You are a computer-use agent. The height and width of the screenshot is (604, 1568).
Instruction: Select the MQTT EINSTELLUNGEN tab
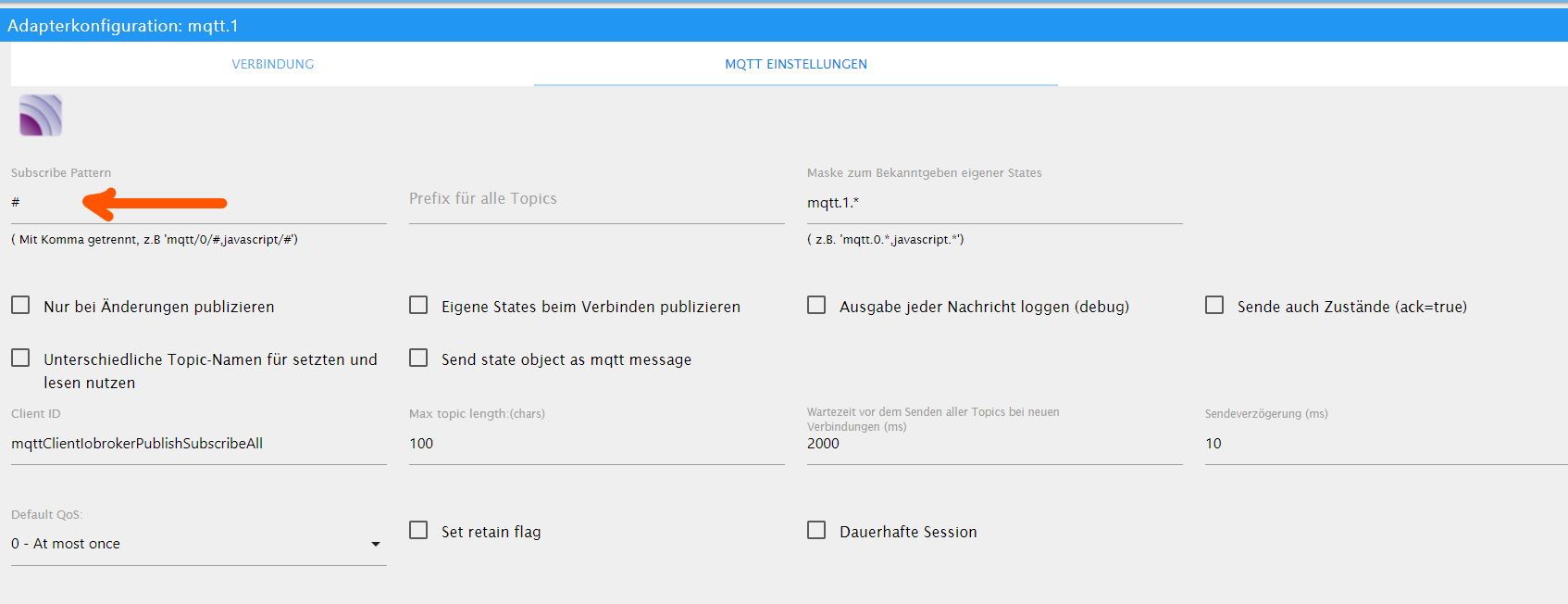pos(796,64)
